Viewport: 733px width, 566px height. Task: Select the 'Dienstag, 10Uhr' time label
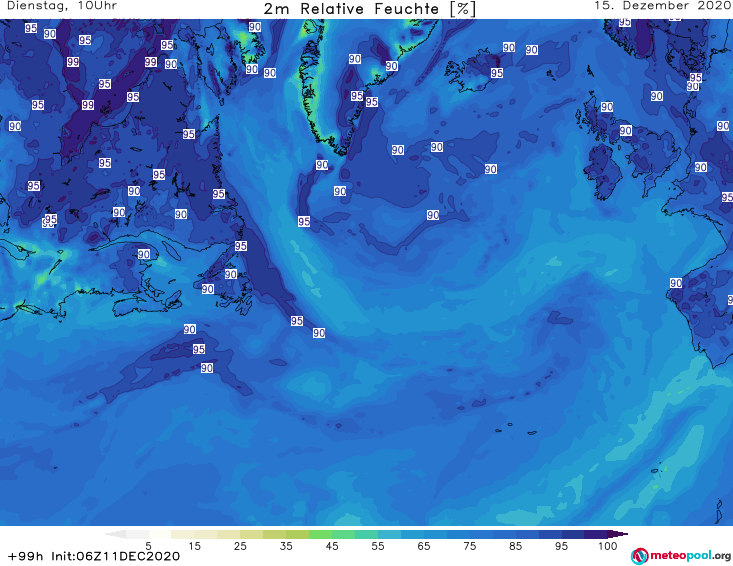point(62,6)
